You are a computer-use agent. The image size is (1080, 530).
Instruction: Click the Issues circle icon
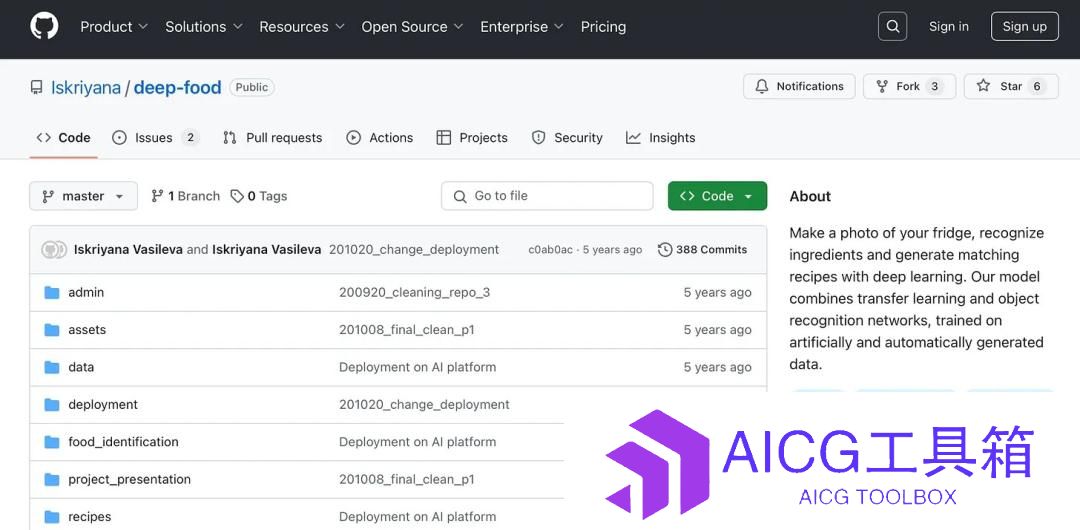[x=119, y=138]
